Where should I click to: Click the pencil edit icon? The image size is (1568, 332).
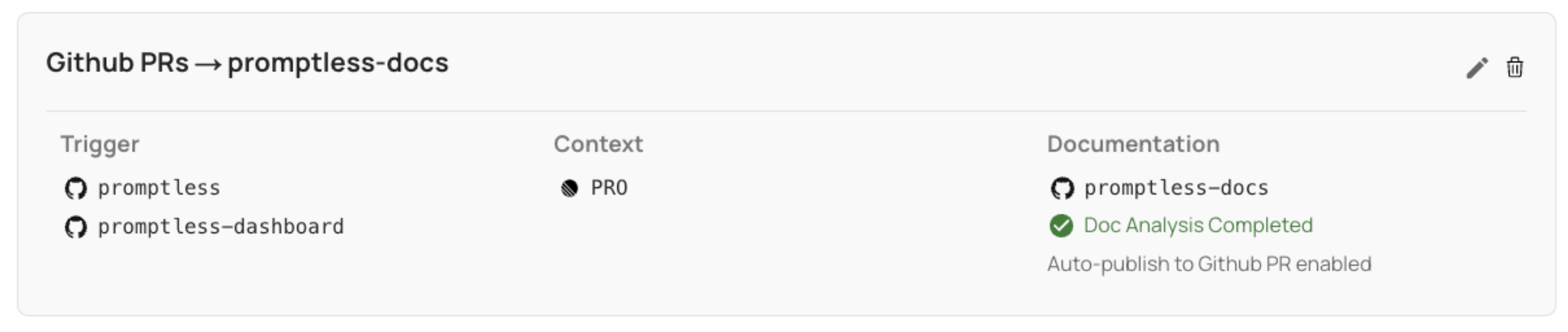(x=1476, y=68)
